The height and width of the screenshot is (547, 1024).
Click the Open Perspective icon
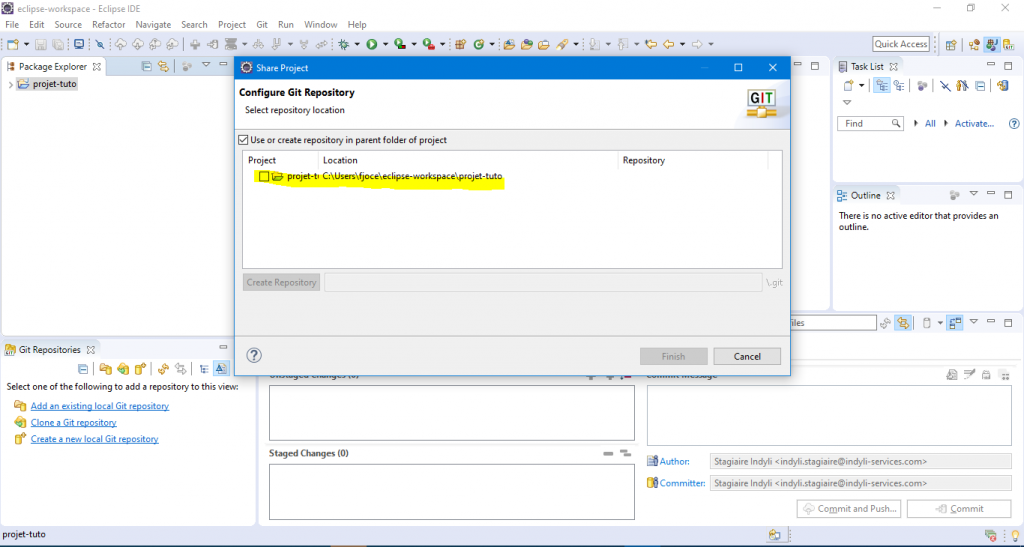tap(951, 44)
